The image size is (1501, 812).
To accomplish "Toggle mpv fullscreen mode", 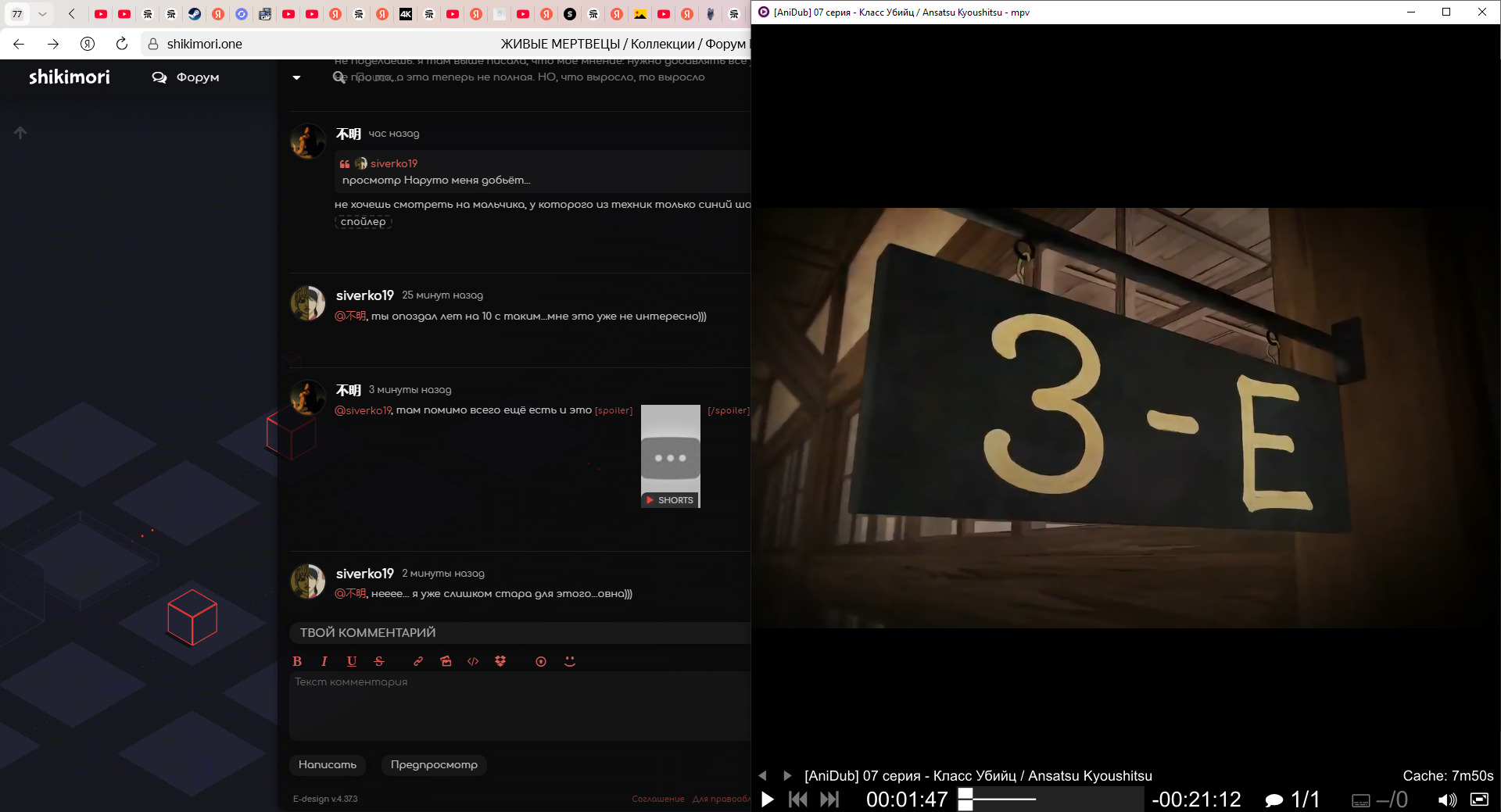I will (1479, 799).
